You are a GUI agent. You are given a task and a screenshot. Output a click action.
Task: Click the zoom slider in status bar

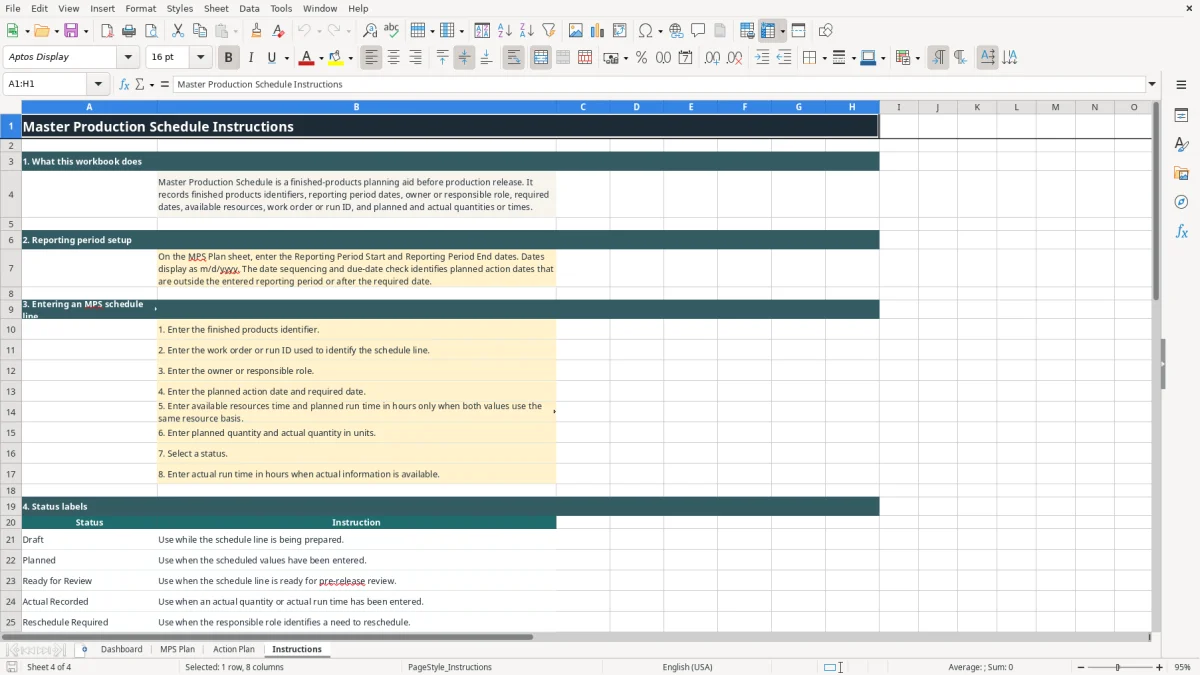(1118, 667)
